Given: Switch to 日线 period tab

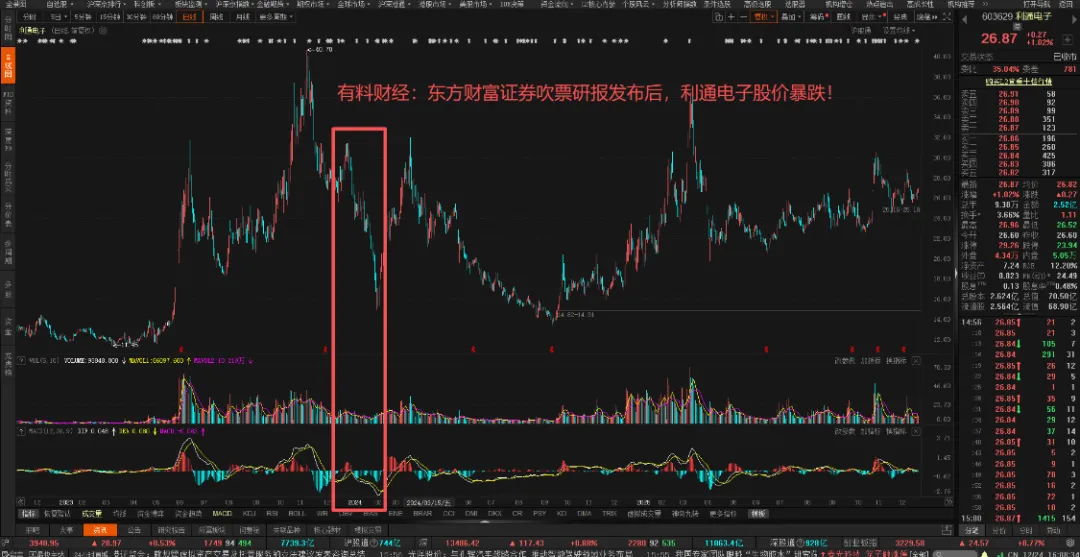Looking at the screenshot, I should click(x=188, y=17).
